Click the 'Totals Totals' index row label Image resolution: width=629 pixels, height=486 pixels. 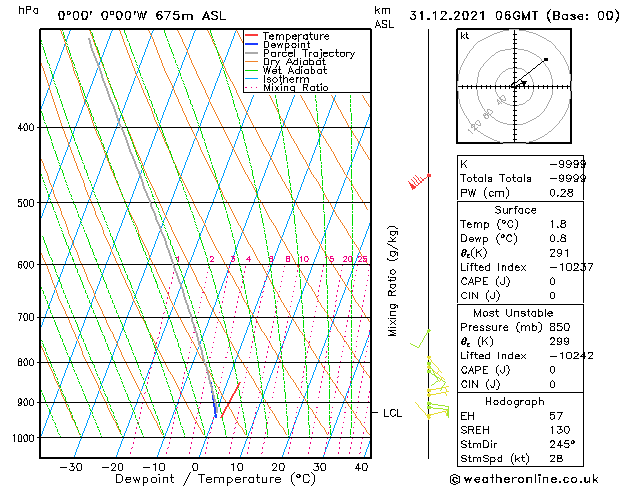495,178
